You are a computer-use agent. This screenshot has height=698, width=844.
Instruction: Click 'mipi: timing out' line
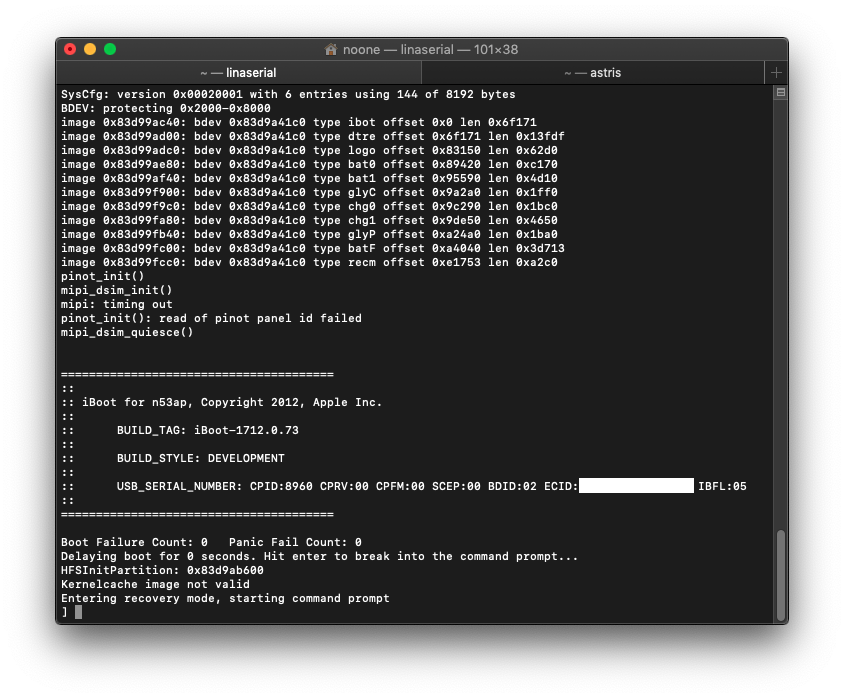coord(116,304)
